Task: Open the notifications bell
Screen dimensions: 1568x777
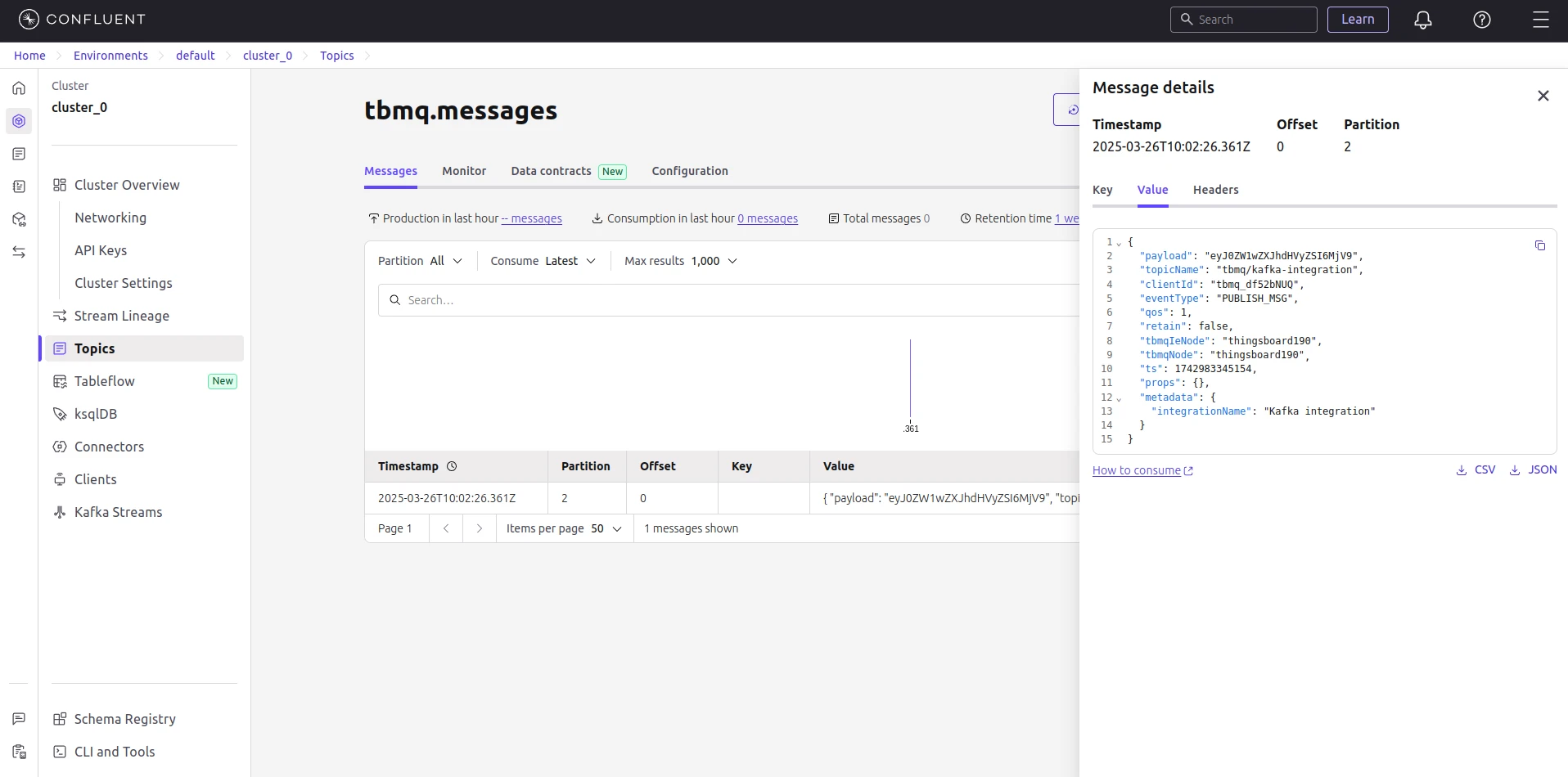Action: 1423,20
